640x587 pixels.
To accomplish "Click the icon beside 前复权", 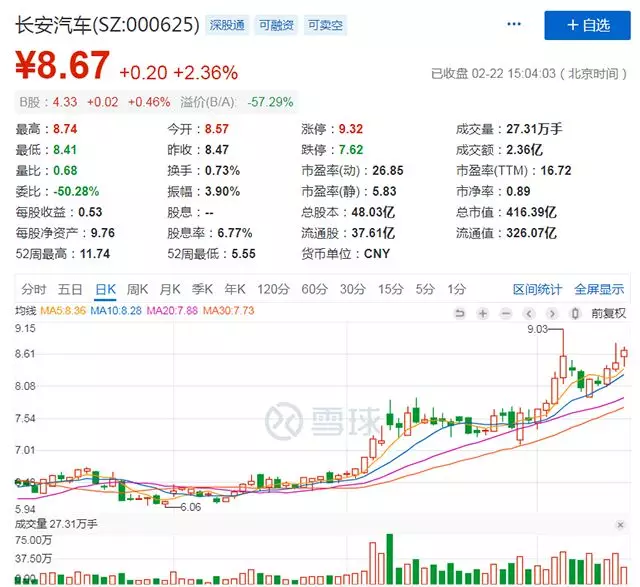I will coord(575,314).
